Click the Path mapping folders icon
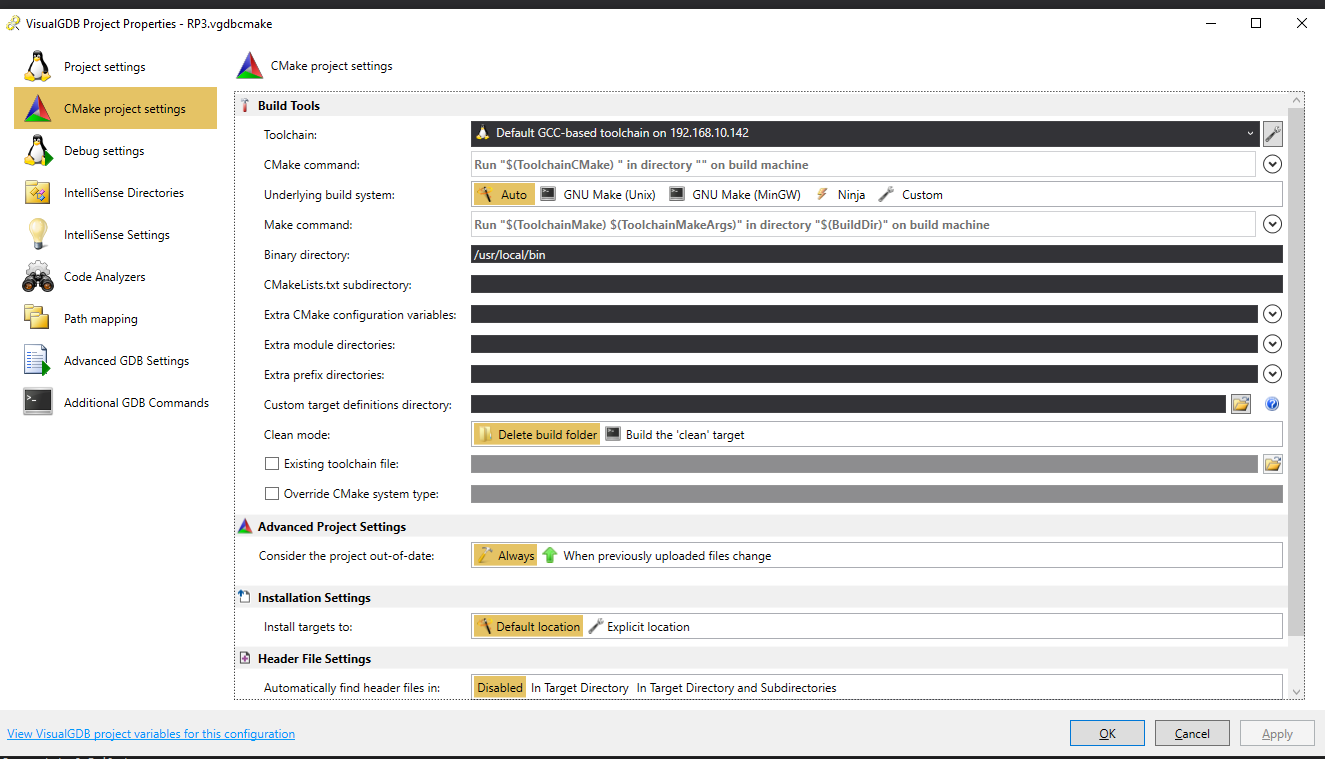 pos(37,319)
